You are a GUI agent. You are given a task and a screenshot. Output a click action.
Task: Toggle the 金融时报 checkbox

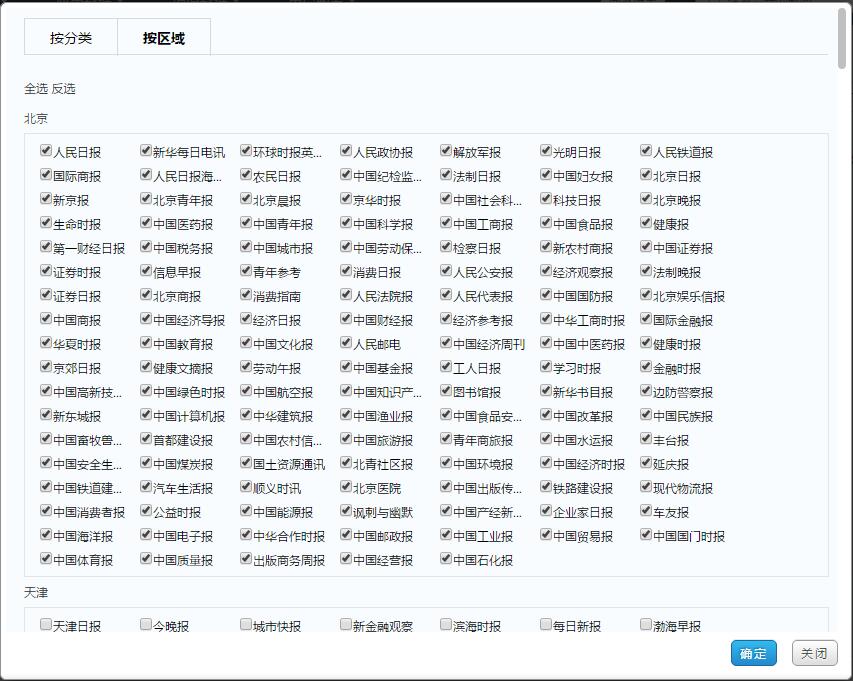pos(646,366)
